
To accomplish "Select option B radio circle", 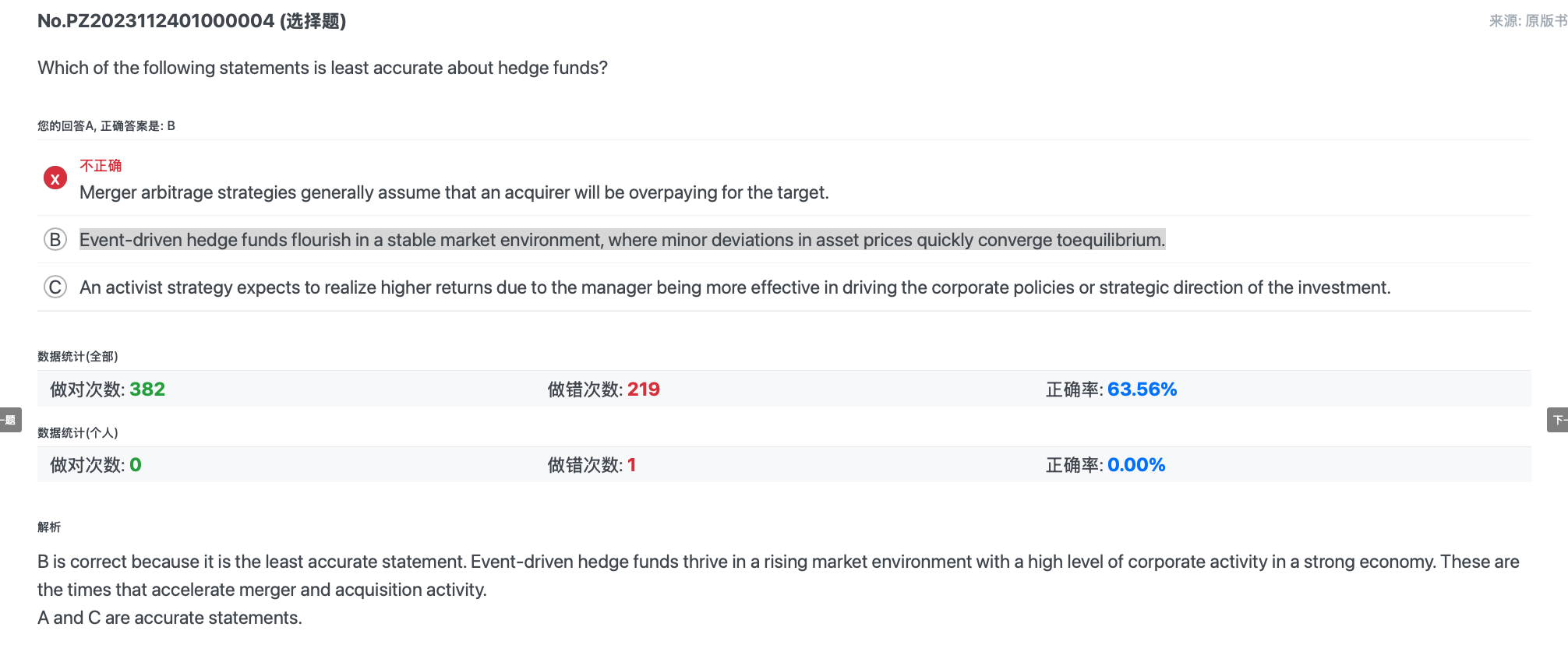I will pos(55,239).
